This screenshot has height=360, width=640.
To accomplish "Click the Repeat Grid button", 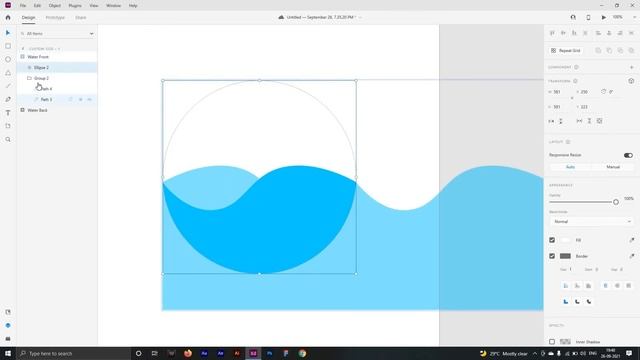I will click(566, 51).
